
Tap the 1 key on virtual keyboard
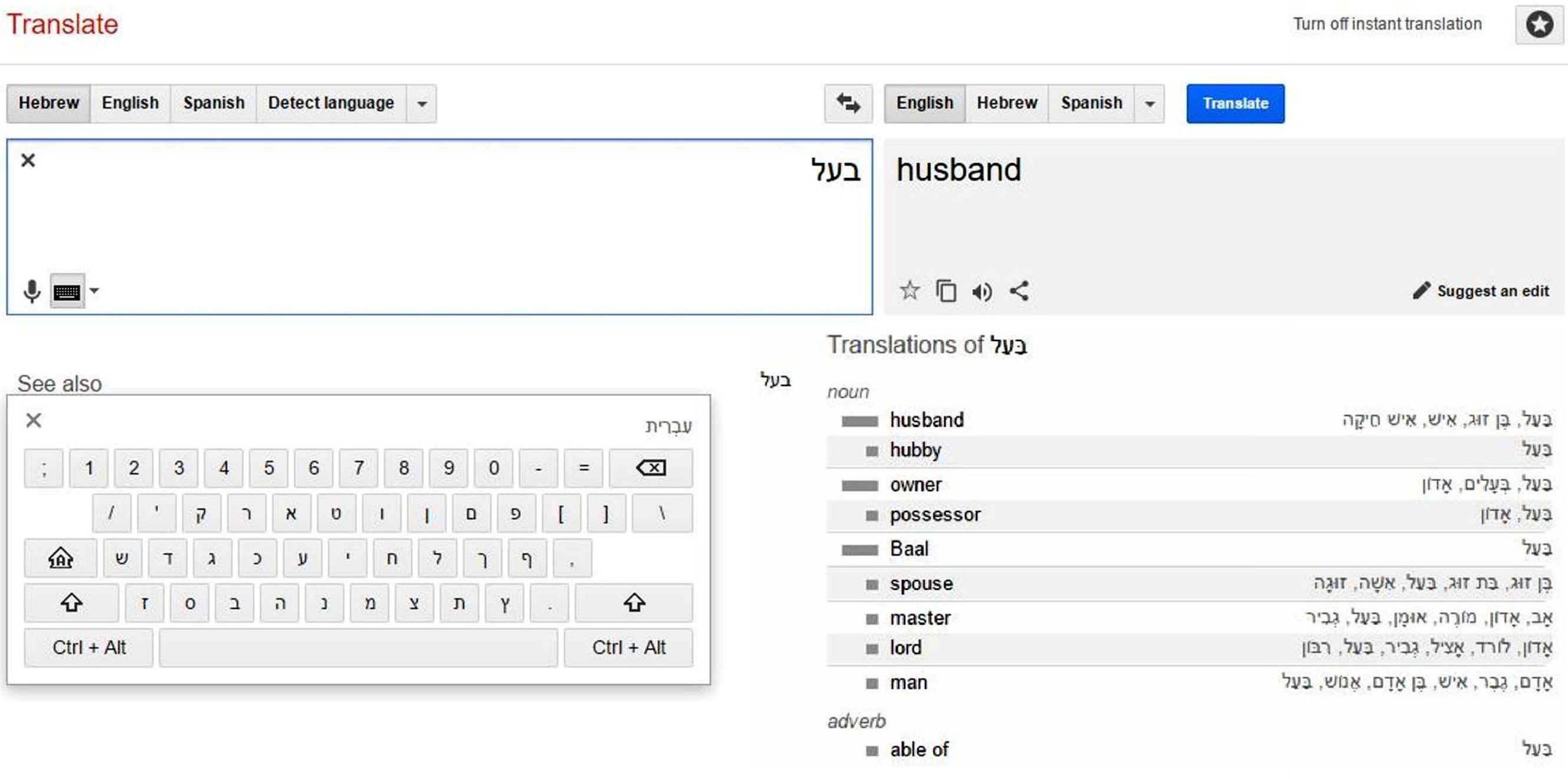89,468
